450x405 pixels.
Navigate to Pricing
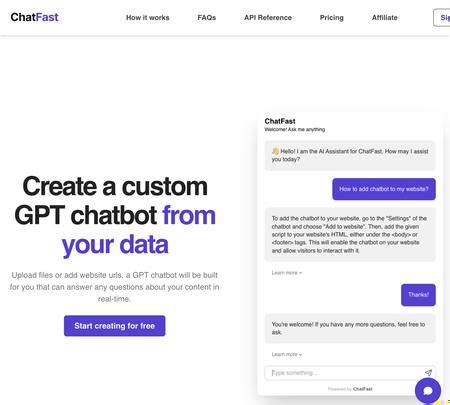tap(332, 18)
